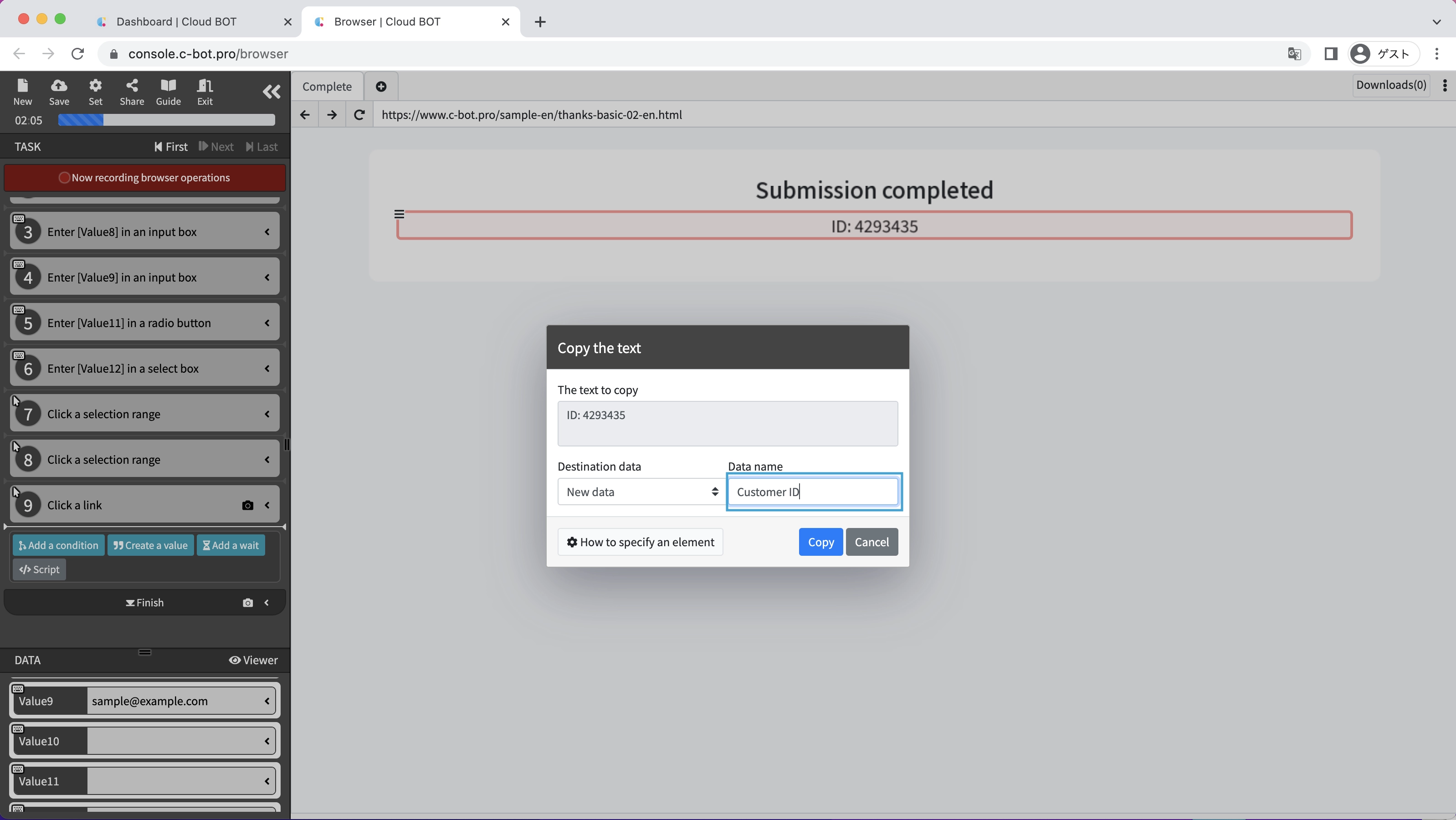
Task: Switch to Dashboard | Cloud BOT tab
Action: tap(176, 21)
